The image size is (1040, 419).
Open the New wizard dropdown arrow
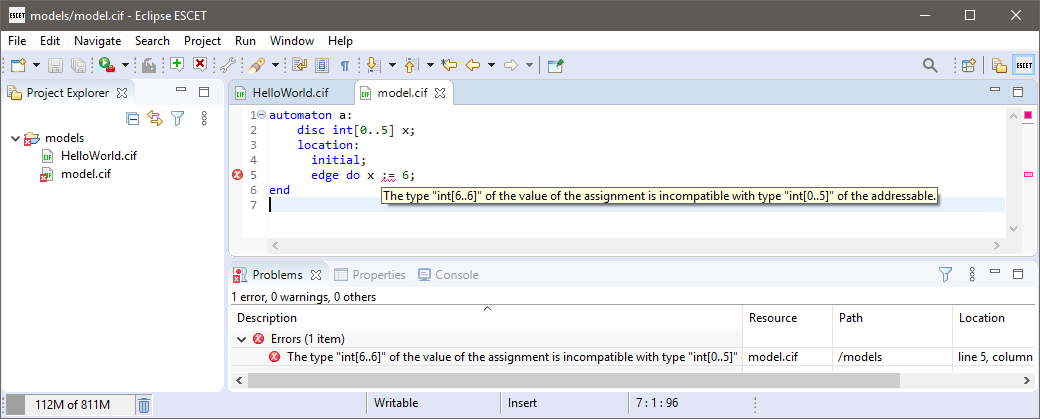(36, 65)
